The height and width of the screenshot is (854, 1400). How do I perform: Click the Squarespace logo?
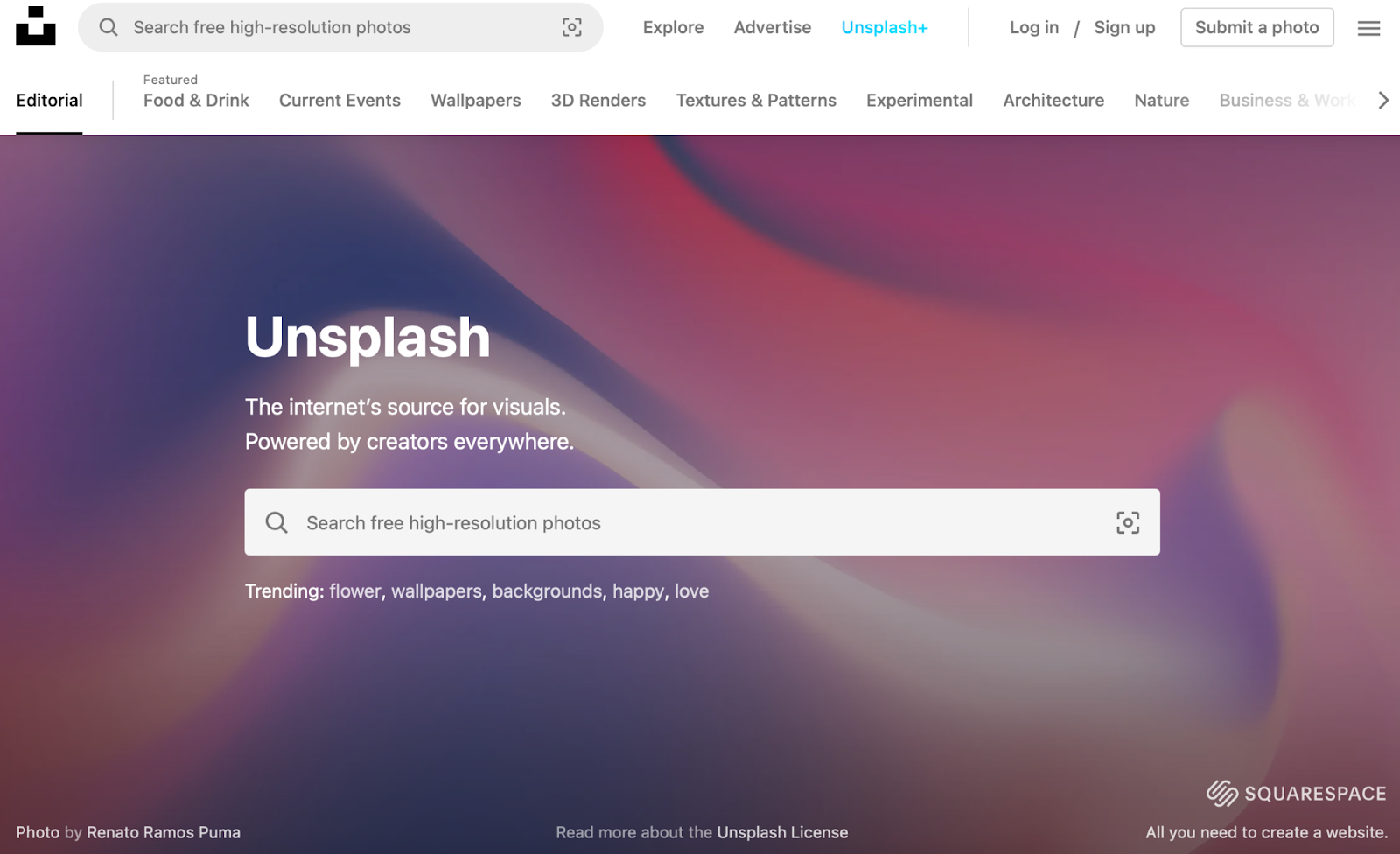click(1297, 794)
